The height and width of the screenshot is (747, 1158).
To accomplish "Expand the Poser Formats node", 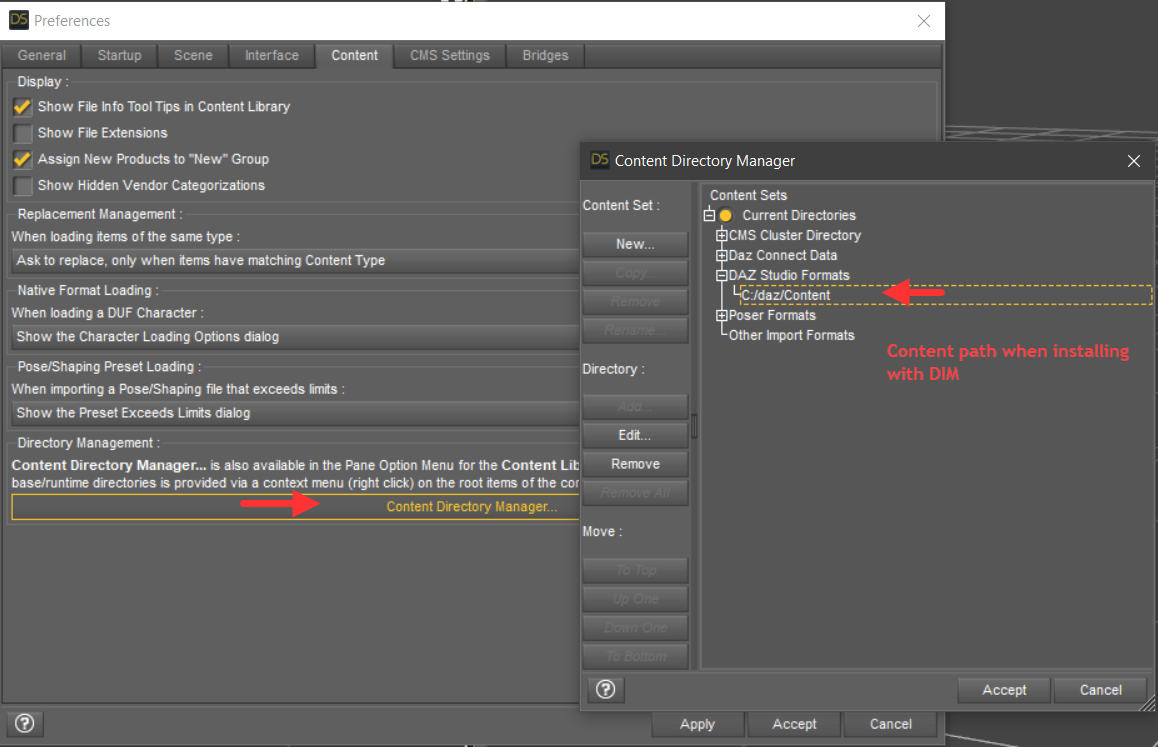I will [722, 315].
